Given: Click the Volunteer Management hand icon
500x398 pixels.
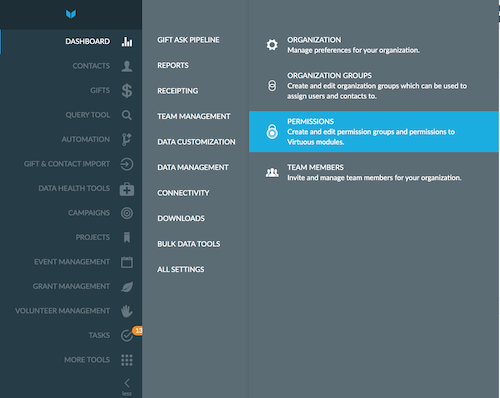Looking at the screenshot, I should tap(127, 311).
